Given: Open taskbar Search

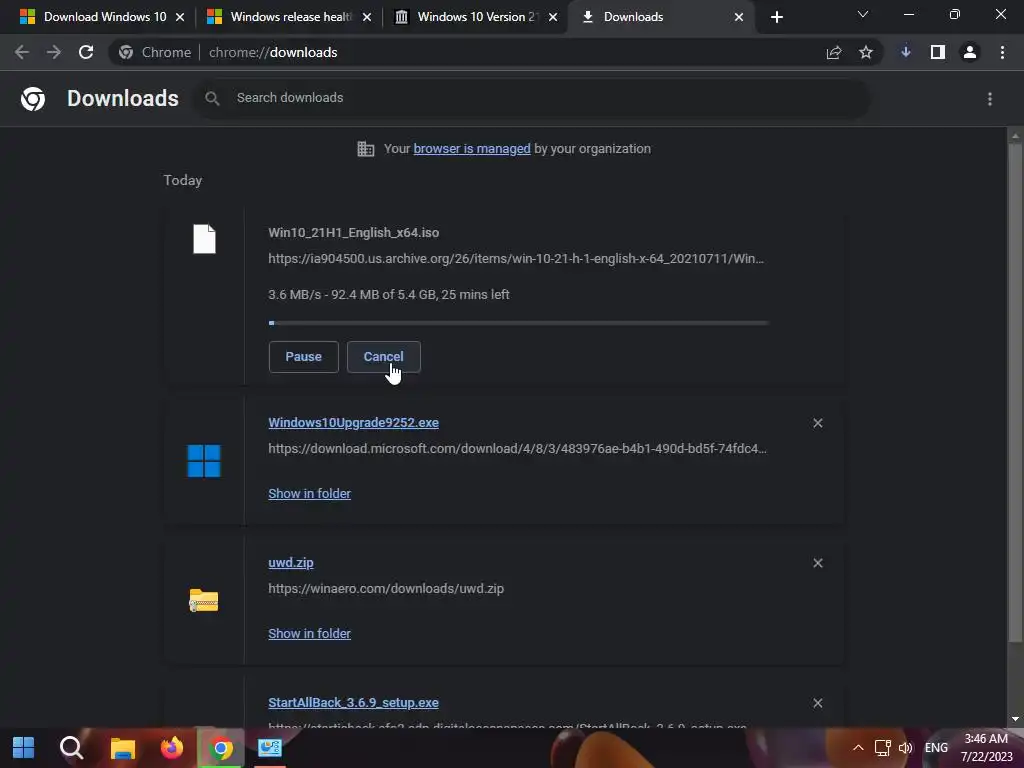Looking at the screenshot, I should [72, 748].
